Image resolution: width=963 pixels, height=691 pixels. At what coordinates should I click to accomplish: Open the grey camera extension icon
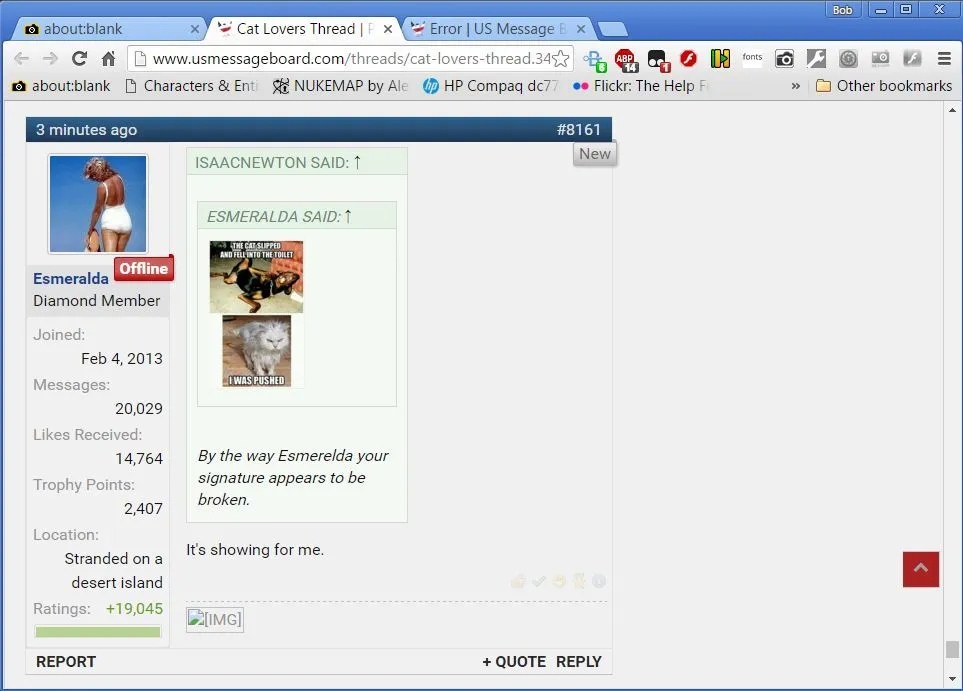pyautogui.click(x=880, y=59)
